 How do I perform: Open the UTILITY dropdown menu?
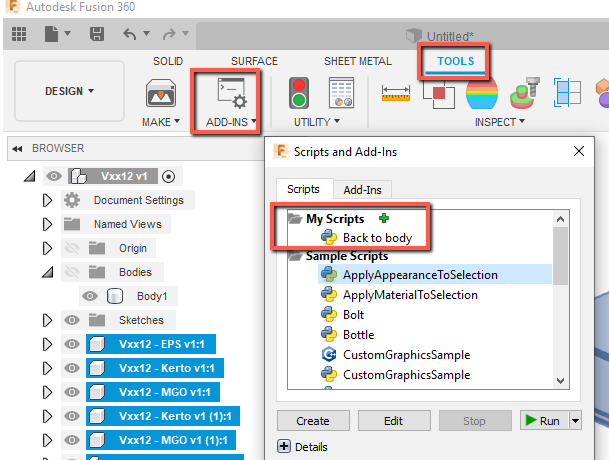click(x=317, y=122)
